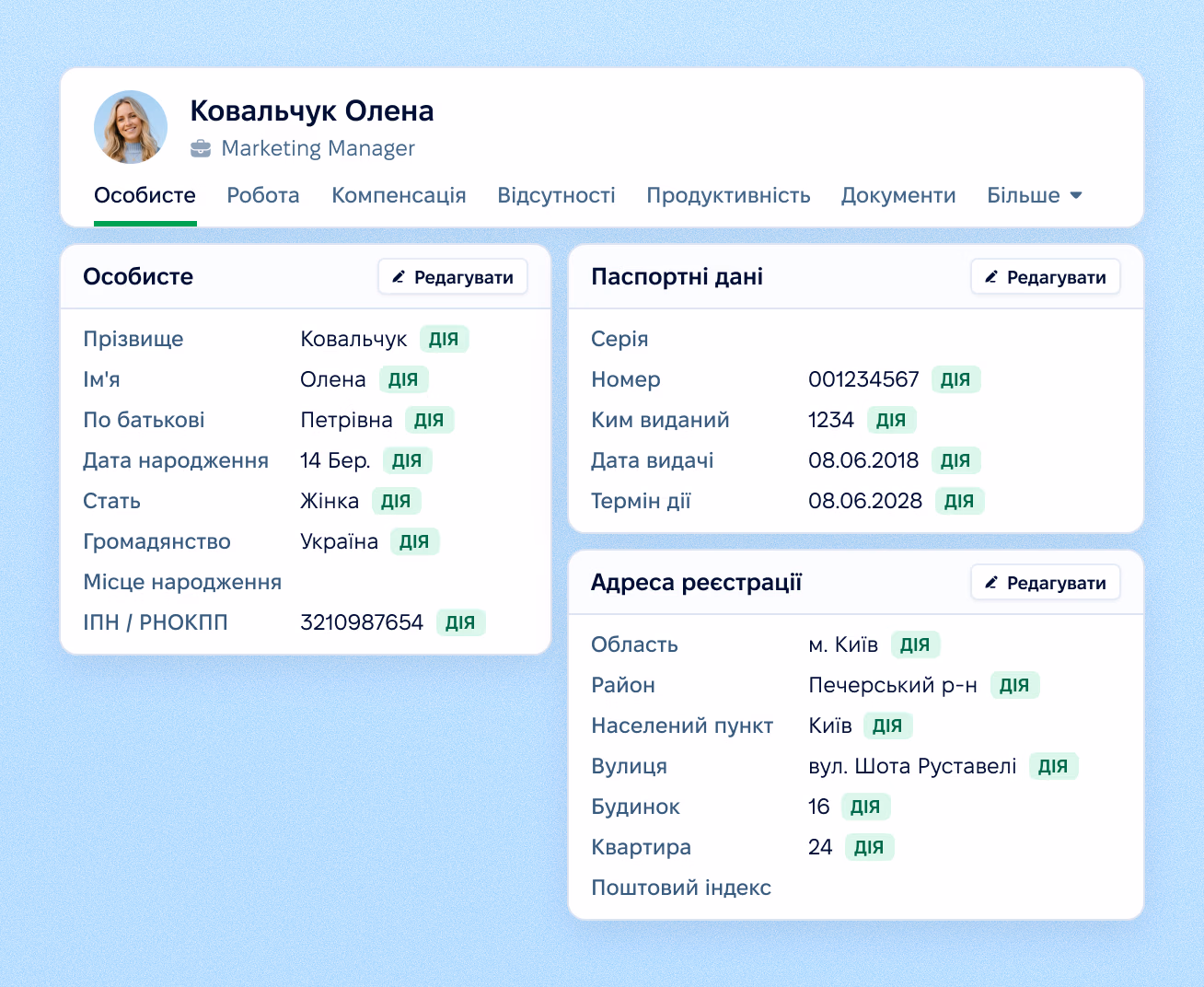The height and width of the screenshot is (987, 1204).
Task: Click the name heading Ковальчук Олена
Action: (312, 110)
